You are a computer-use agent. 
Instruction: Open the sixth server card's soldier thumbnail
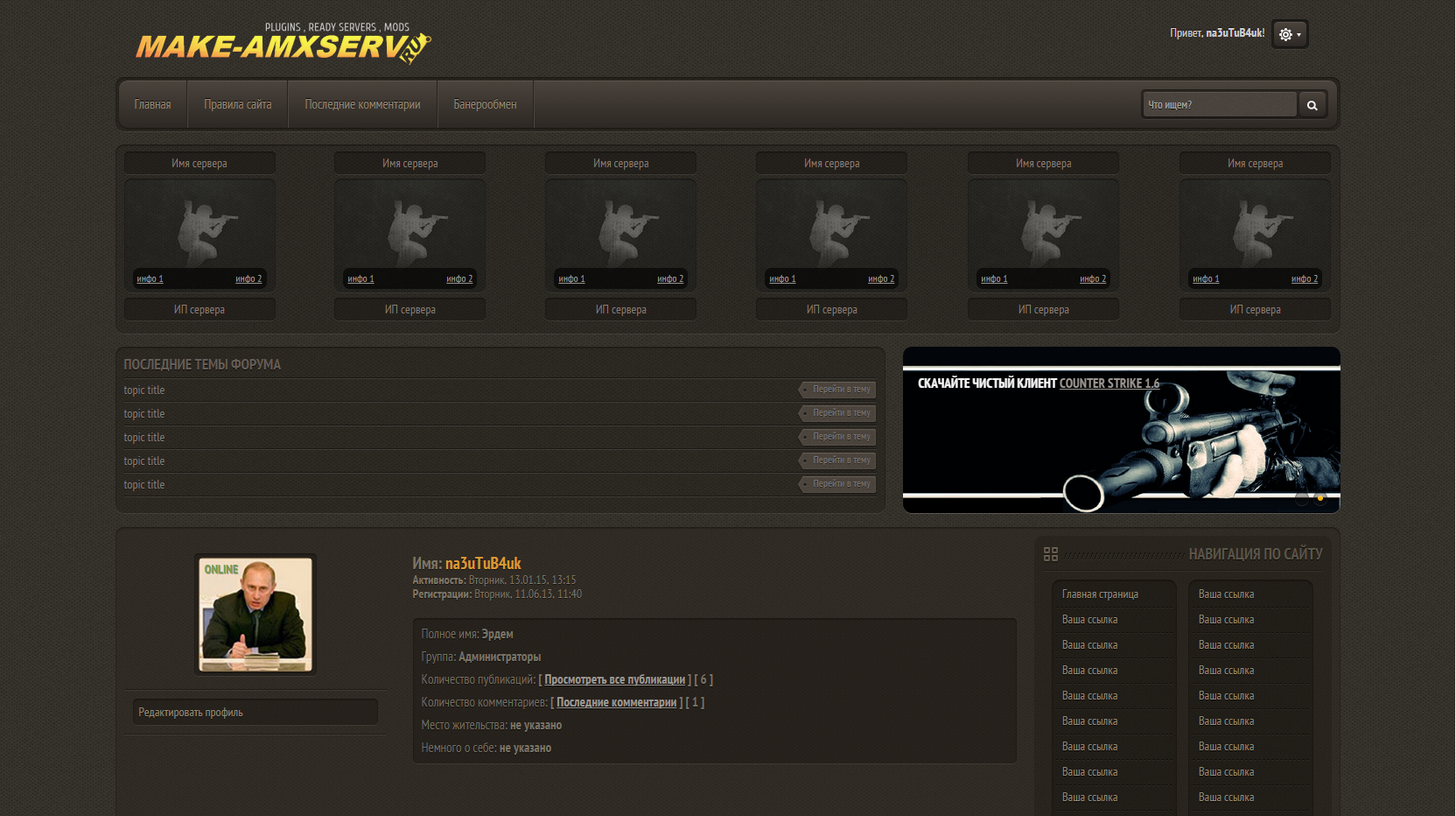[1256, 234]
